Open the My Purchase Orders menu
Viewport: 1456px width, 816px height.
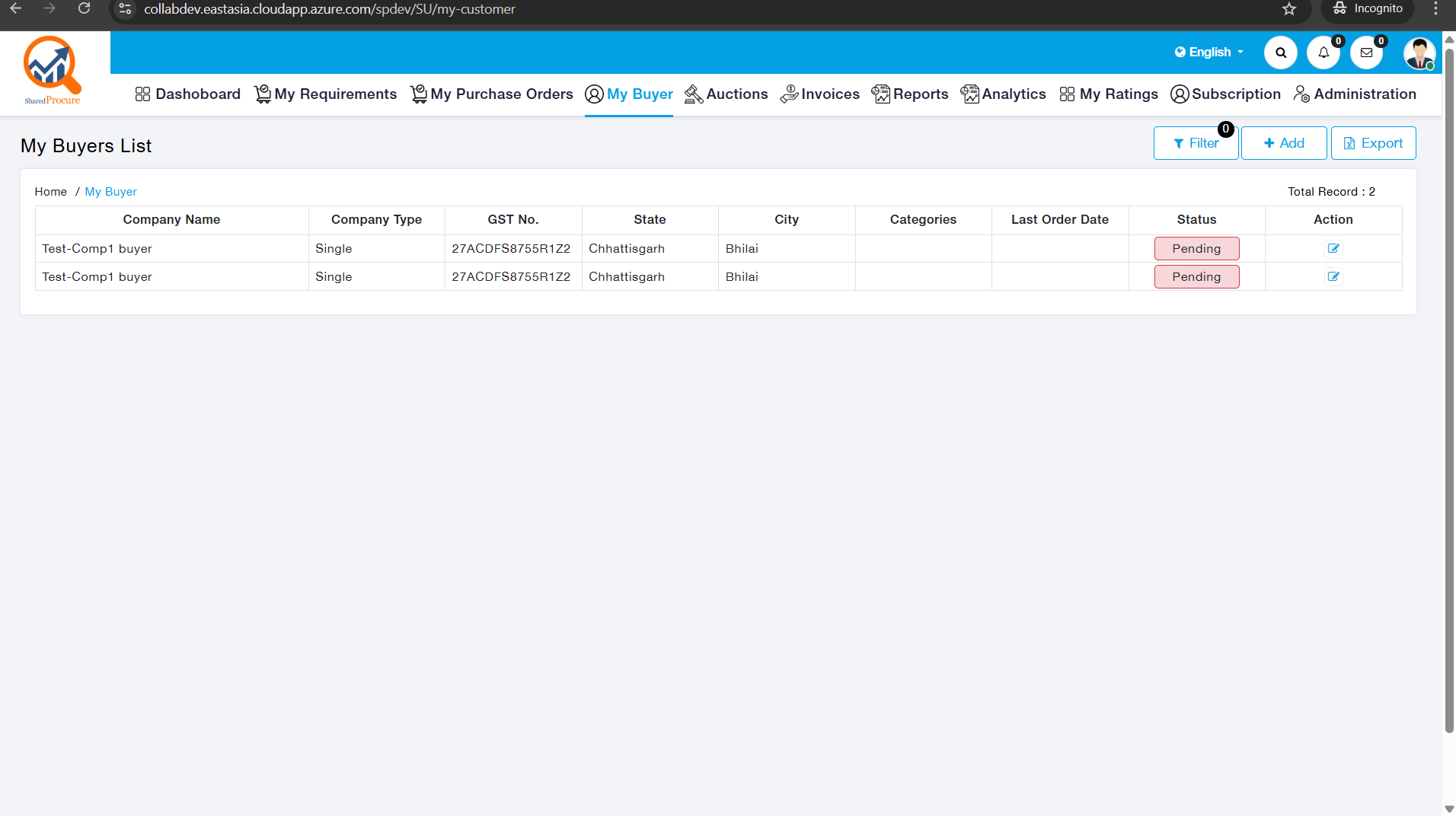(492, 94)
